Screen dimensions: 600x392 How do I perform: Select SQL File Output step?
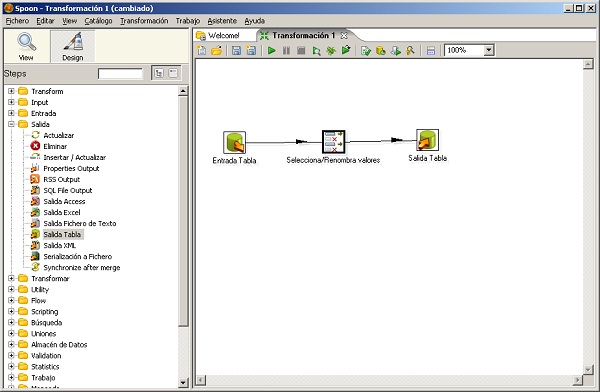click(68, 190)
